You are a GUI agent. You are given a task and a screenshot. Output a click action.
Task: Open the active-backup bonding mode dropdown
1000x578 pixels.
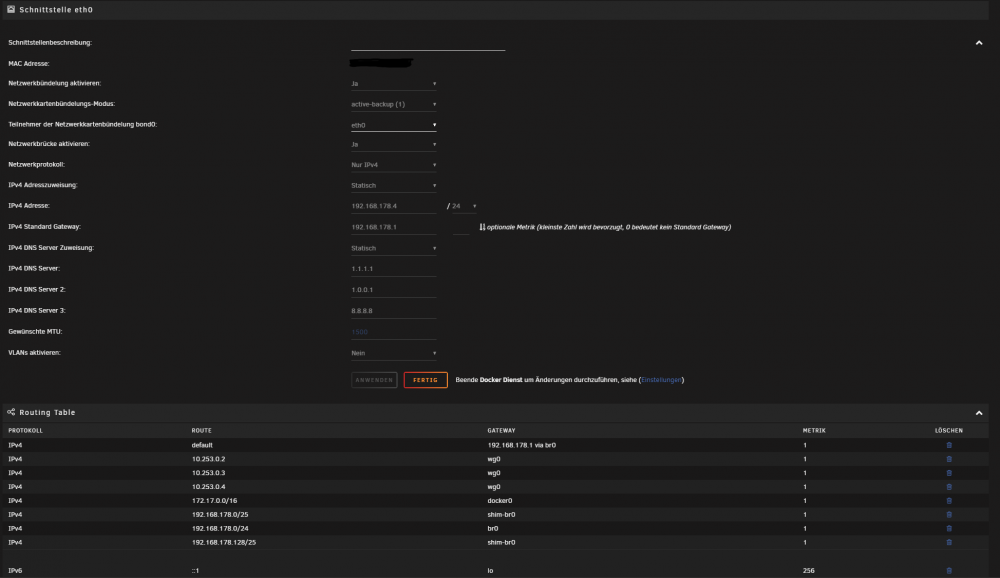coord(393,104)
